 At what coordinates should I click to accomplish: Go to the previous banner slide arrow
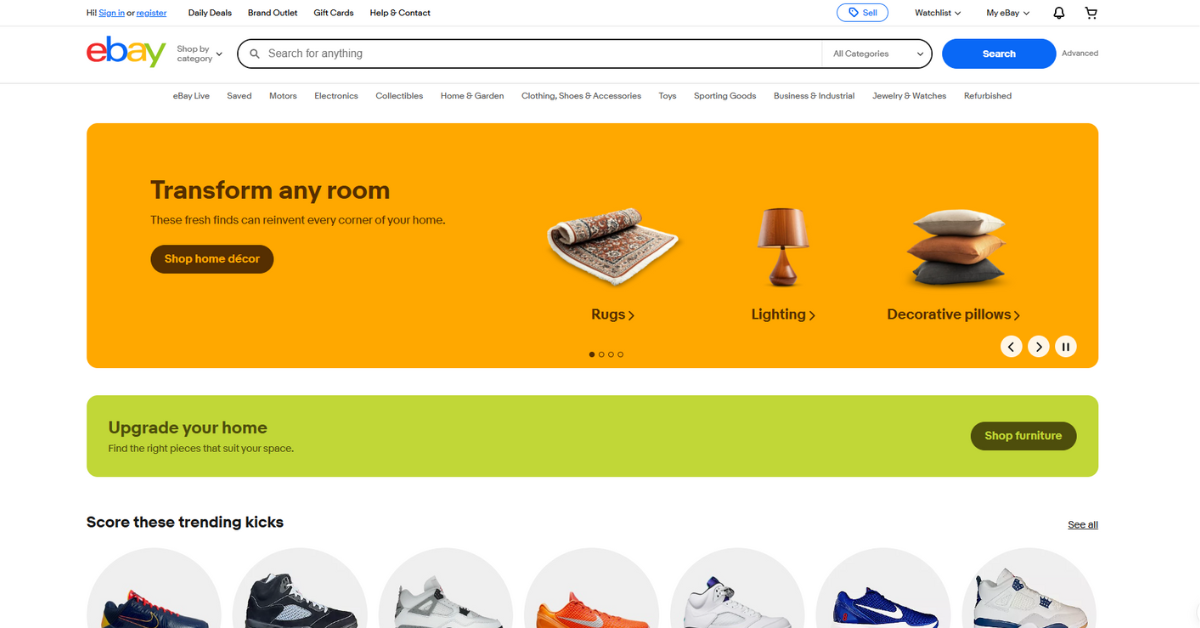[x=1011, y=347]
